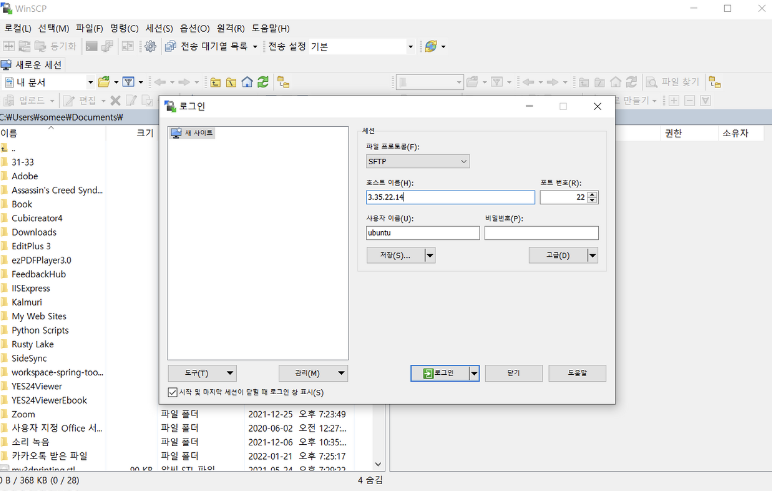The width and height of the screenshot is (772, 491).
Task: Select the Downloads folder in local panel
Action: pyautogui.click(x=34, y=232)
